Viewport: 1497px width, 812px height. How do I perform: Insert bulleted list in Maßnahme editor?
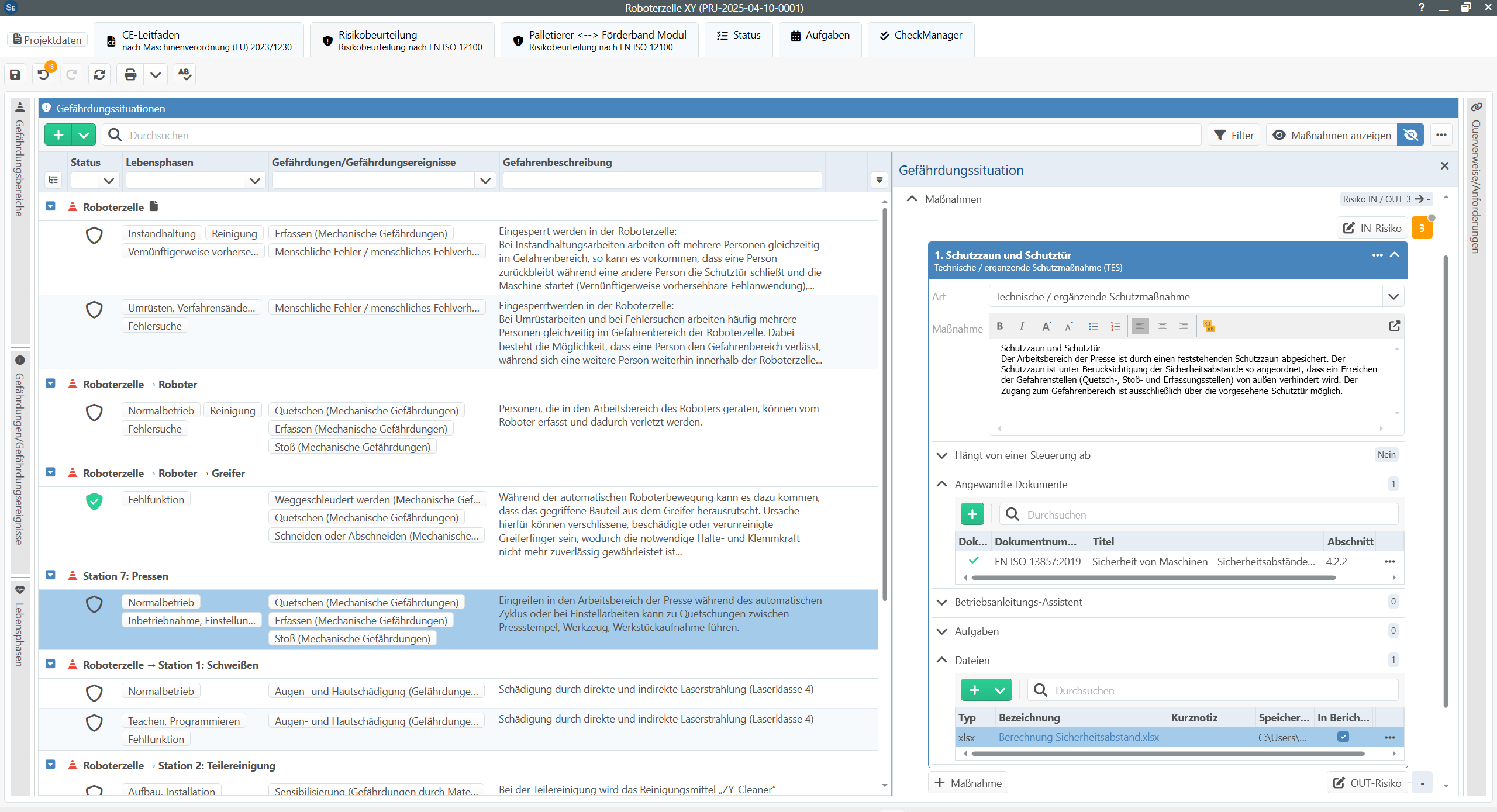click(x=1094, y=326)
